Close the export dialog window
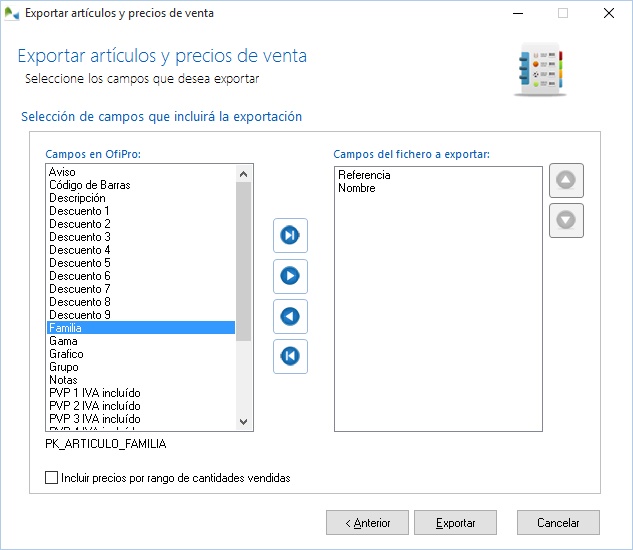Viewport: 633px width, 550px height. [x=609, y=13]
